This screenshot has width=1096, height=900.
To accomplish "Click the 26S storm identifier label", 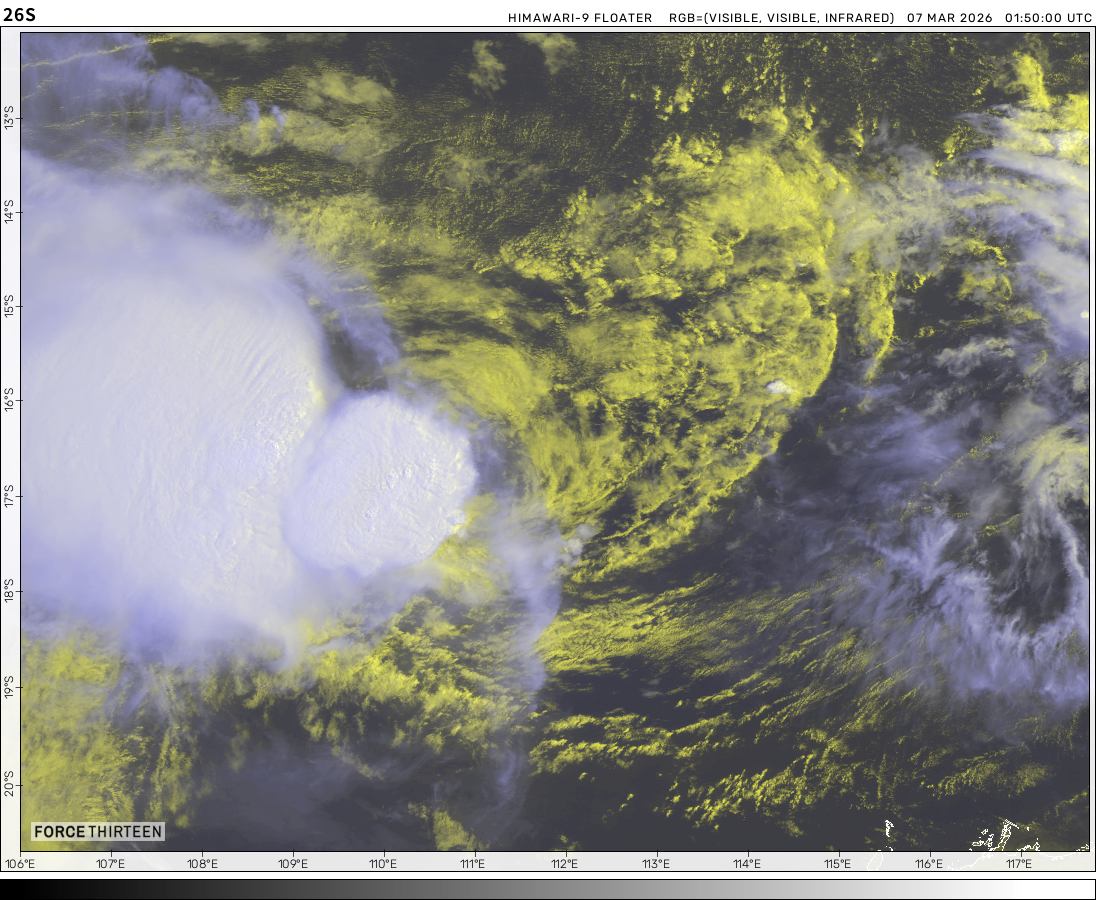I will [21, 15].
